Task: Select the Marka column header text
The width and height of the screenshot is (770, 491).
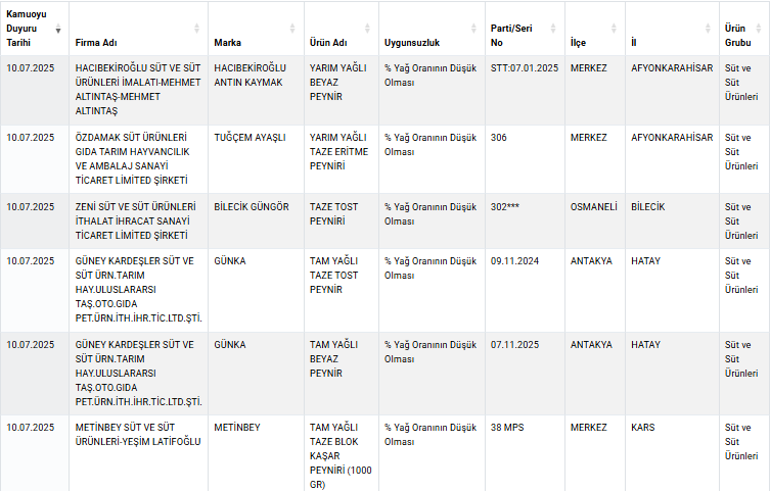Action: 227,43
